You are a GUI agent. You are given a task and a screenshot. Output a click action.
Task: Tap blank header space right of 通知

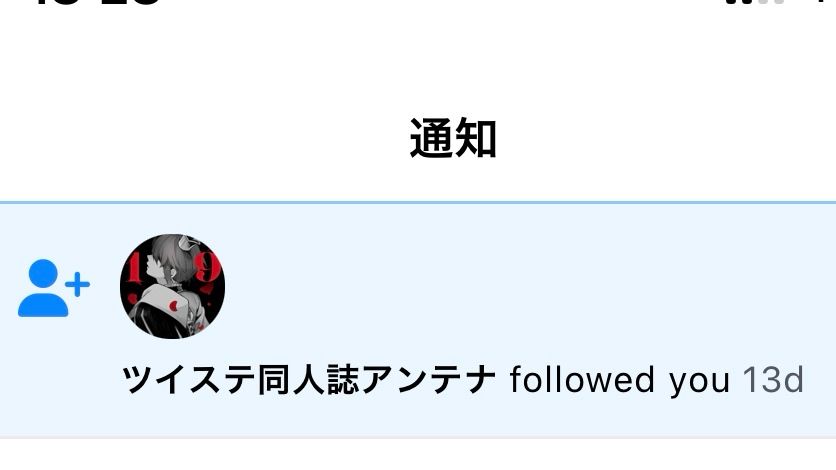666,139
